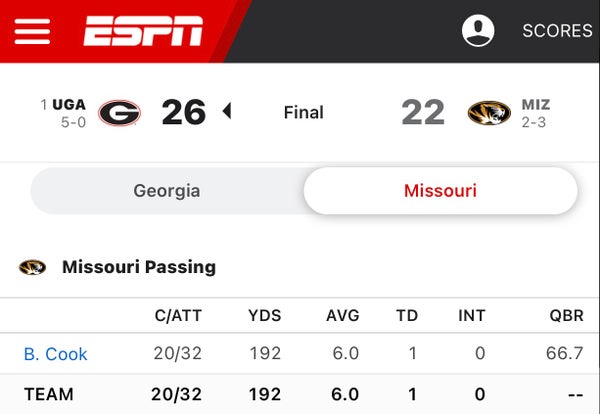Viewport: 600px width, 414px height.
Task: Open the SCORES menu
Action: click(557, 31)
